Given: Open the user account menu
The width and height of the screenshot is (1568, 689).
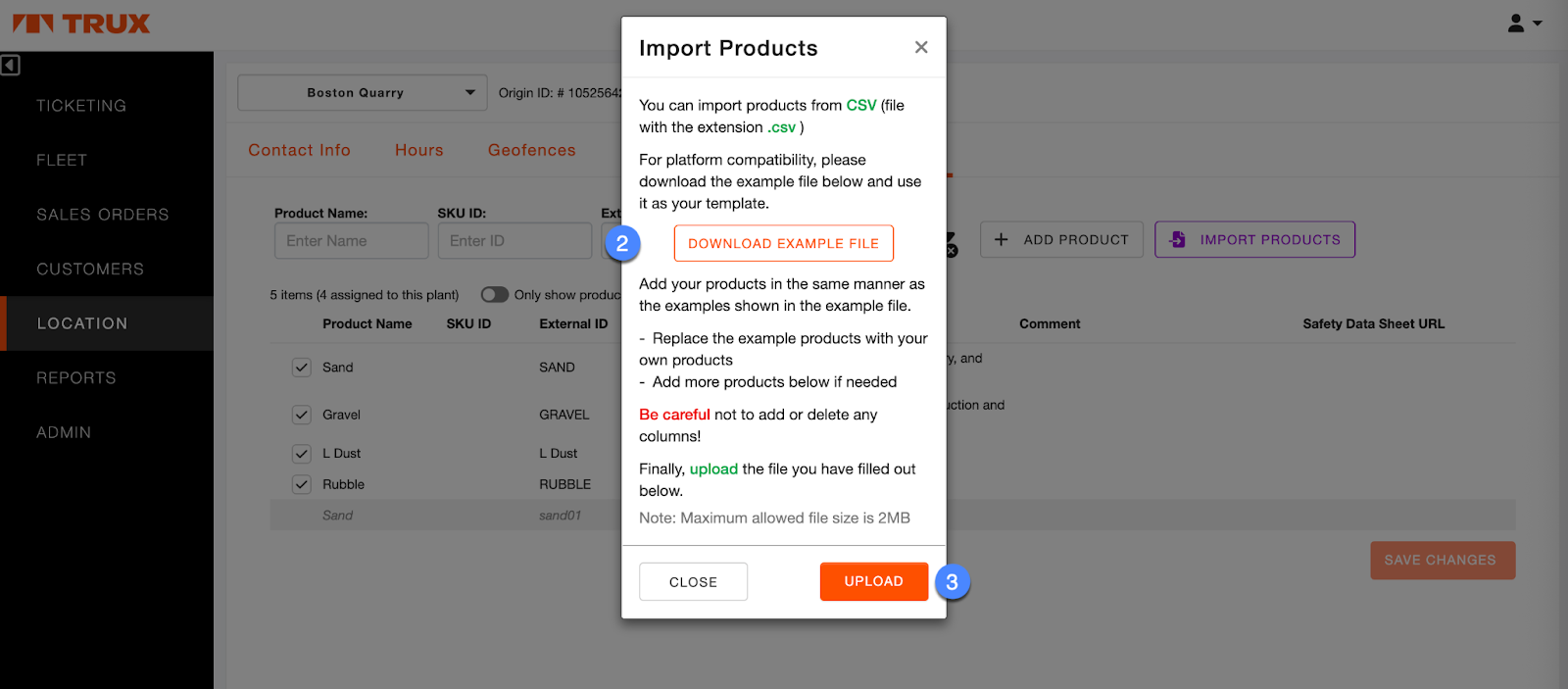Looking at the screenshot, I should tap(1523, 24).
